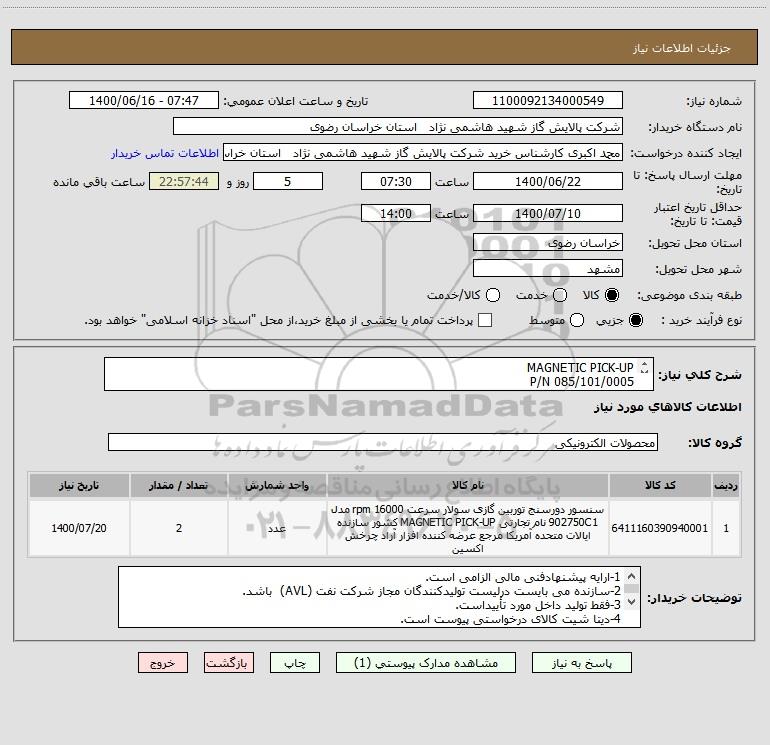Viewport: 770px width, 745px height.
Task: Click the buyer organization name field
Action: point(398,127)
